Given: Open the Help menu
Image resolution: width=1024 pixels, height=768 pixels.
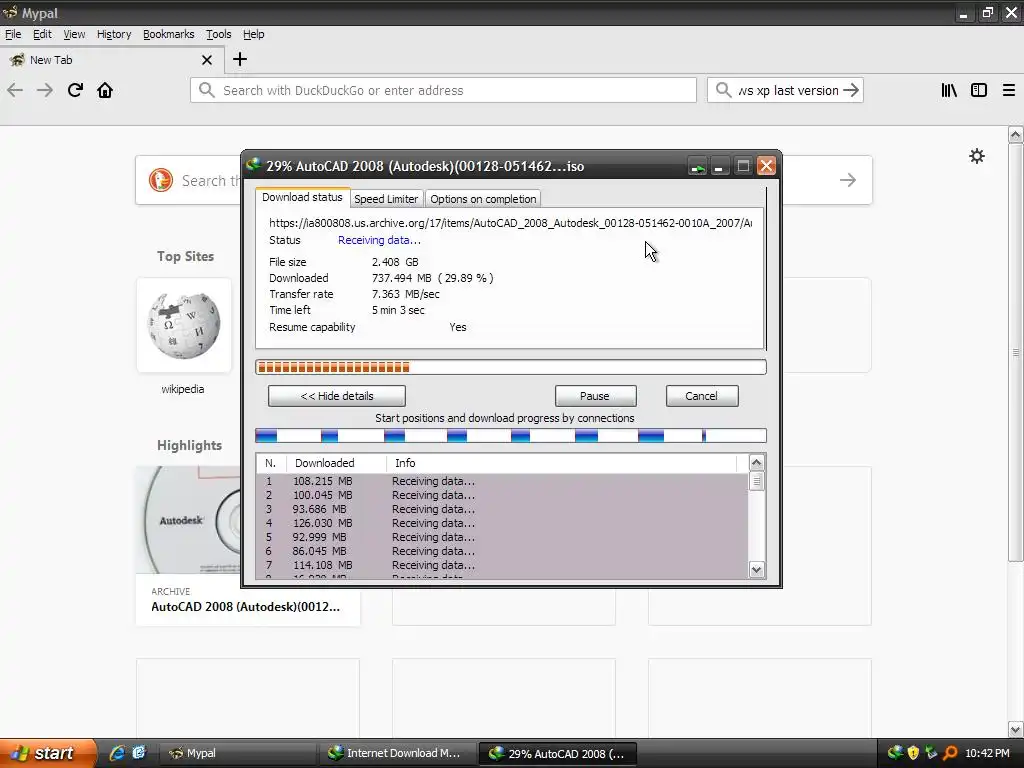Looking at the screenshot, I should [x=253, y=34].
